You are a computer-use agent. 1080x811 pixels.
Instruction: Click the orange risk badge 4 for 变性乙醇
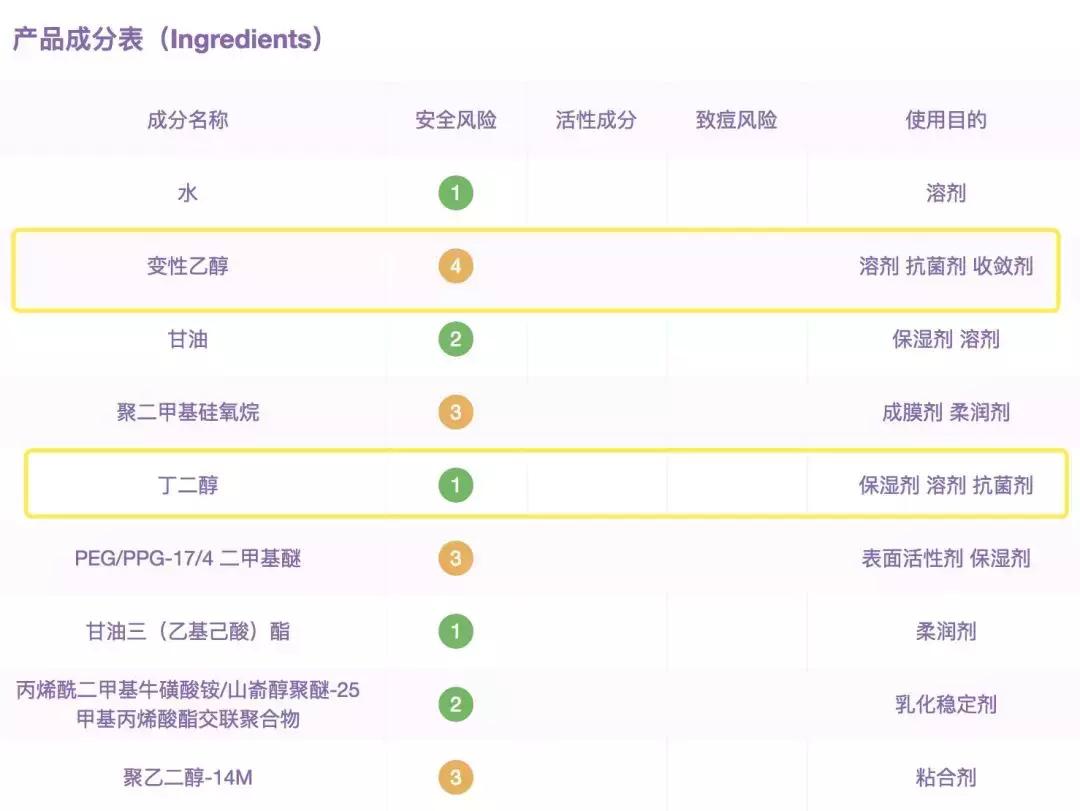pos(455,266)
